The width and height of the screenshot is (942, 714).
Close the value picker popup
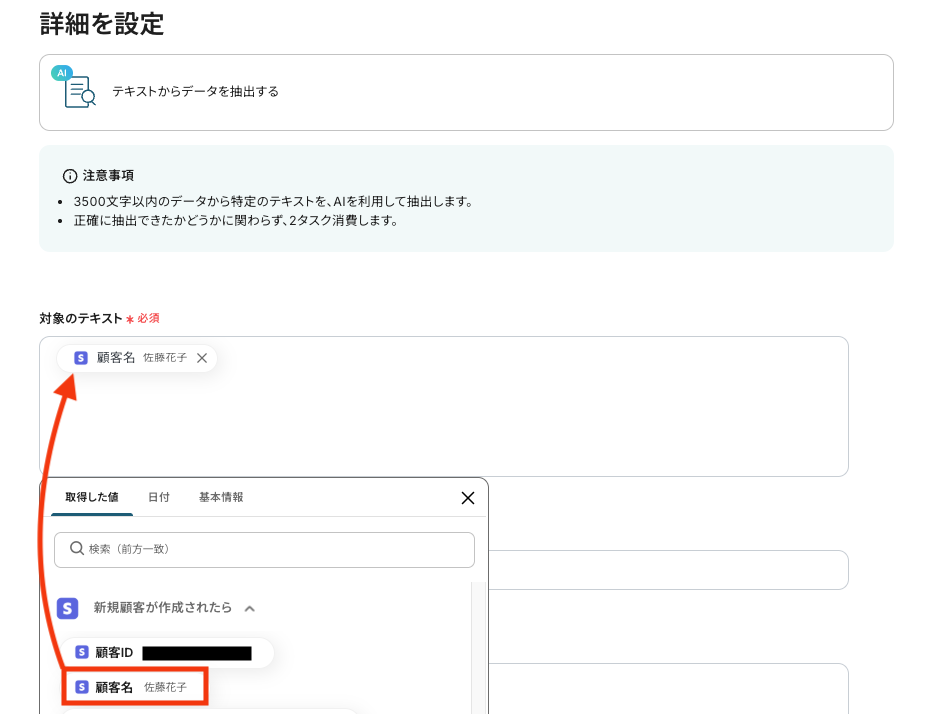coord(468,498)
